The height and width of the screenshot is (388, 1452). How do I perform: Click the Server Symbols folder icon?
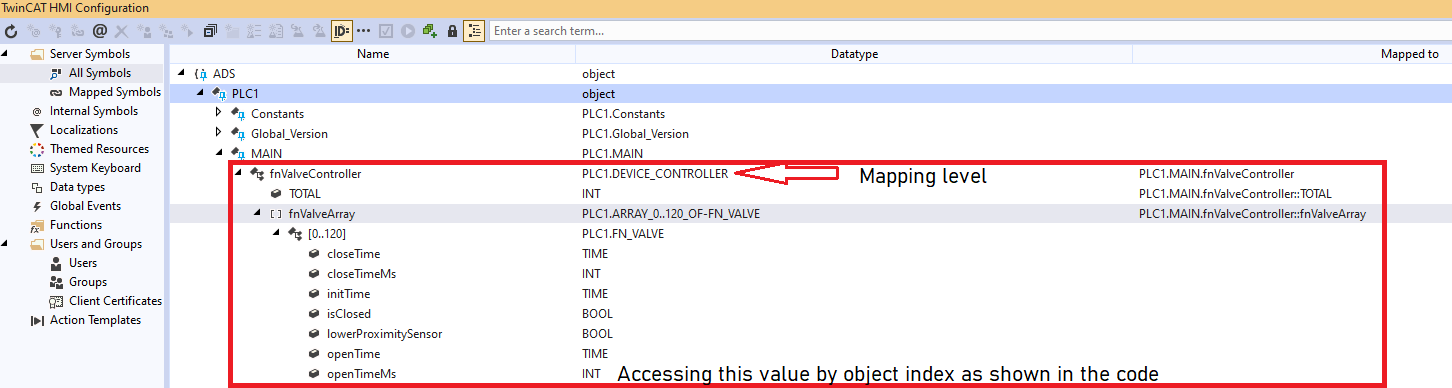coord(37,54)
